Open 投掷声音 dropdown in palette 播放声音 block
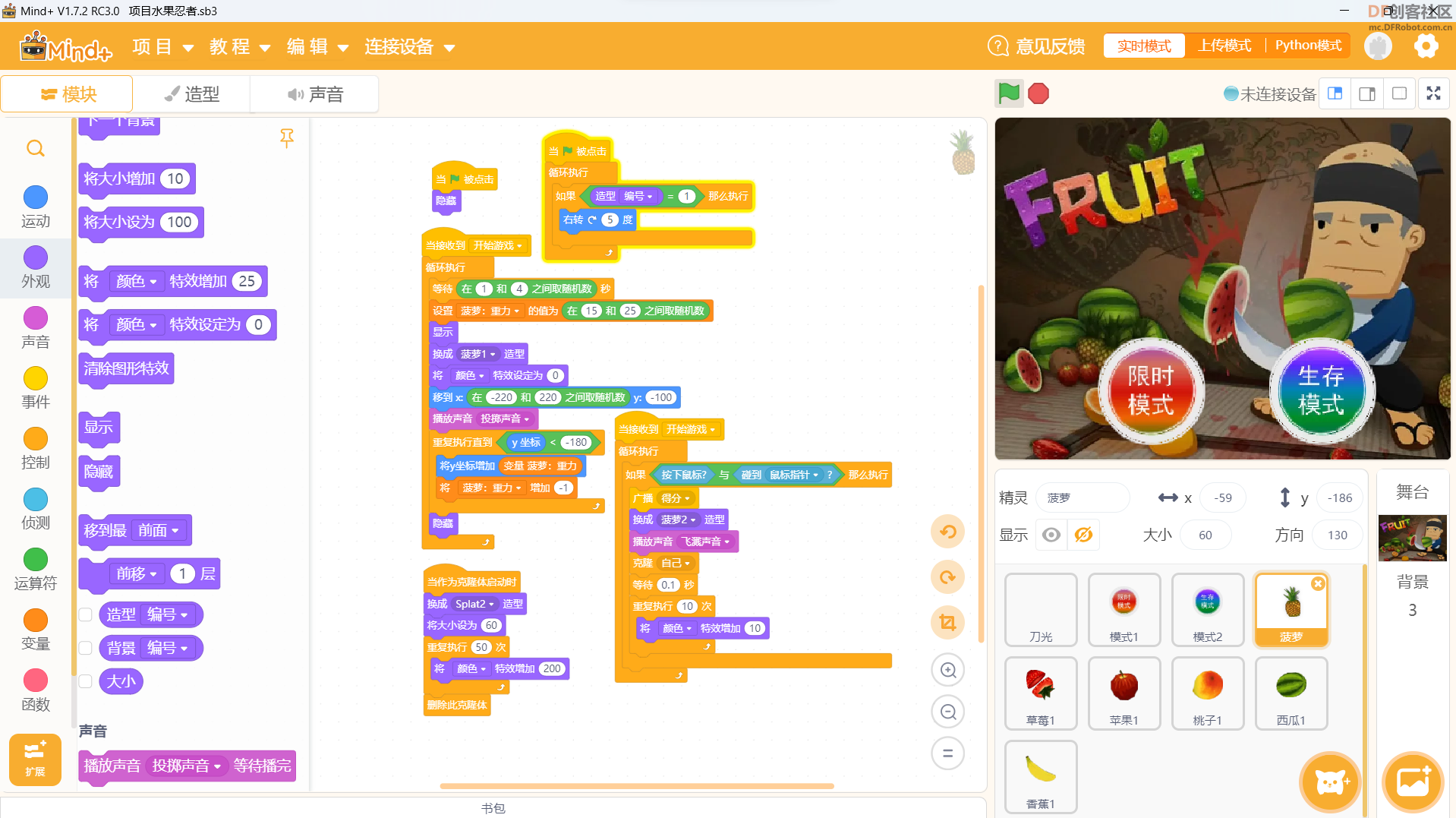 click(x=186, y=766)
